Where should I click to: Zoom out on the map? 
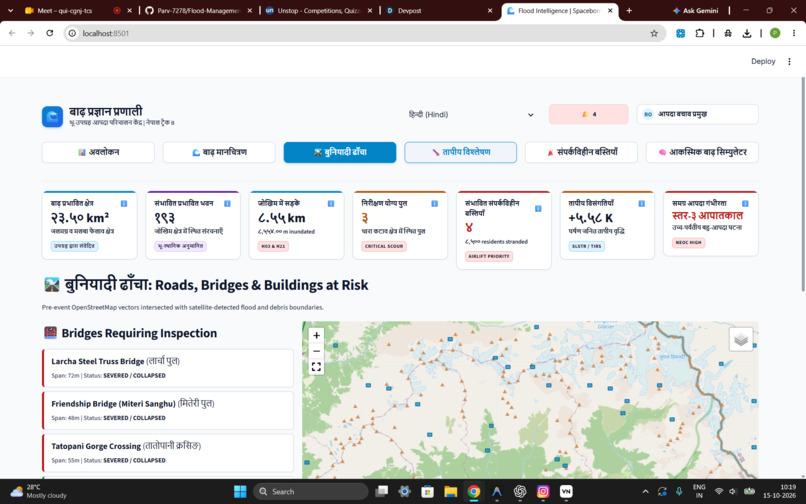point(317,351)
